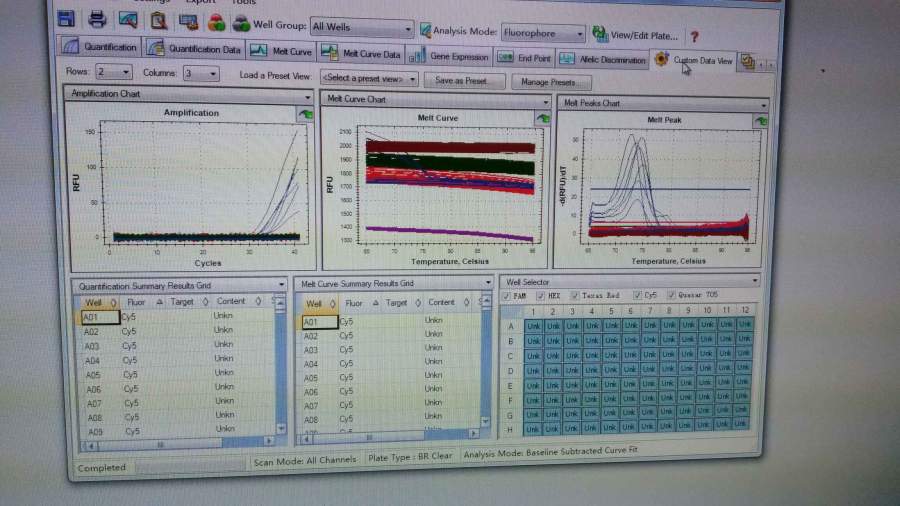
Task: Click the Save as Preset button
Action: click(x=464, y=80)
